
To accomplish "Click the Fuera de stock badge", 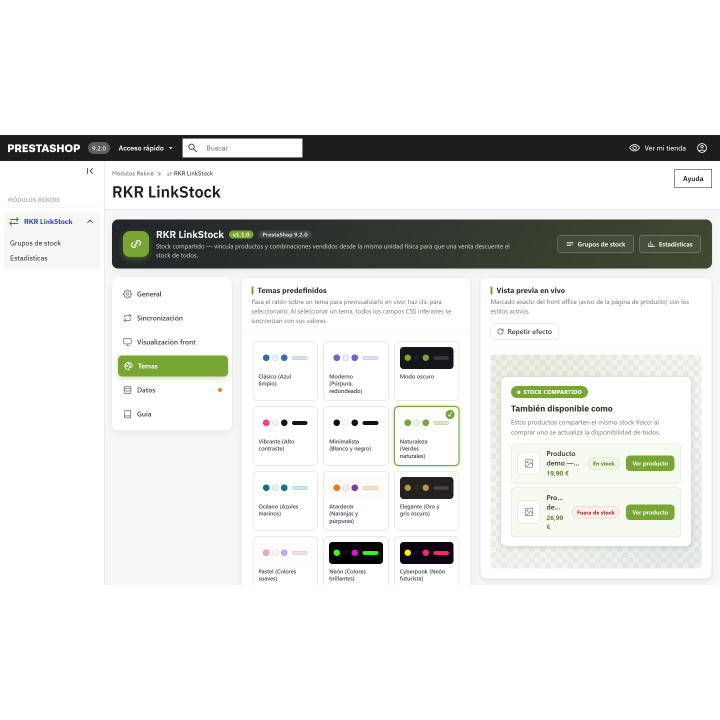I will click(596, 512).
